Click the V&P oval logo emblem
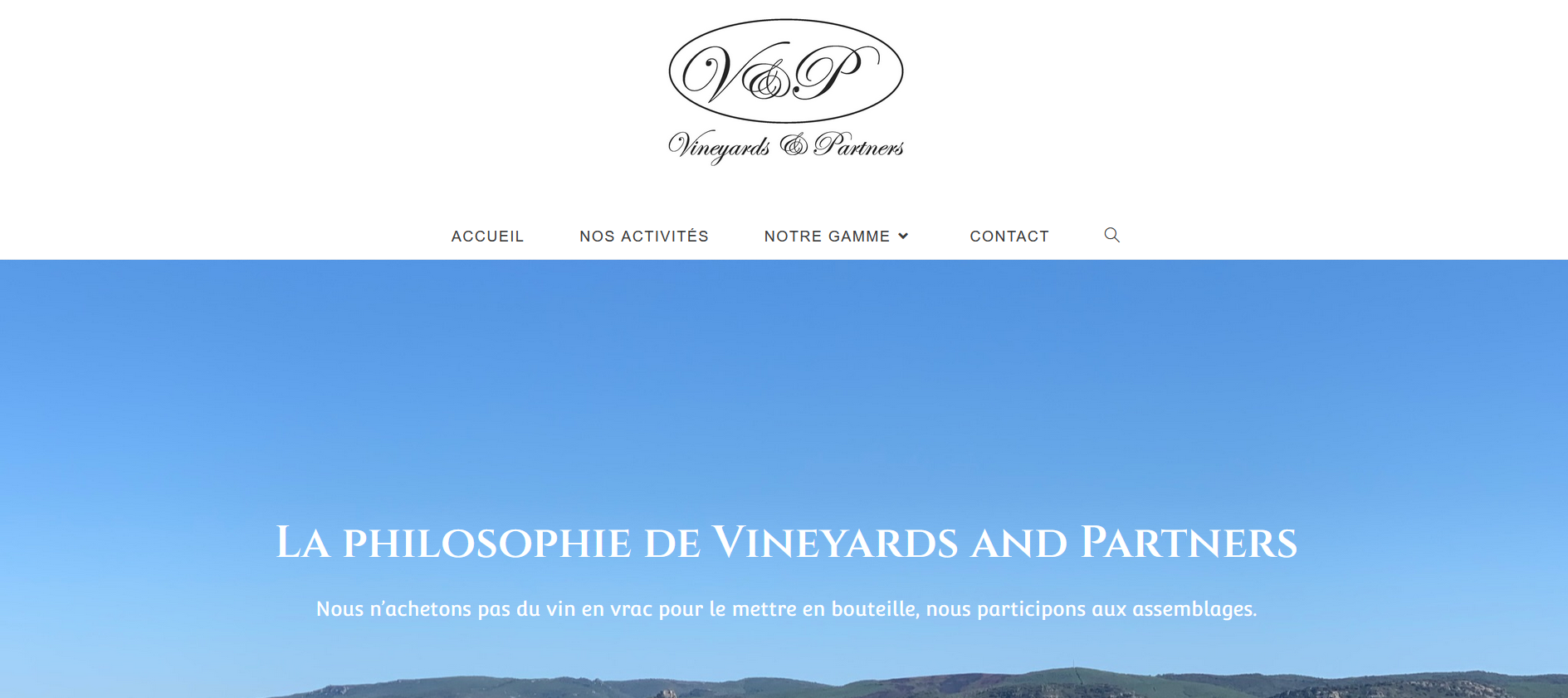 point(786,71)
